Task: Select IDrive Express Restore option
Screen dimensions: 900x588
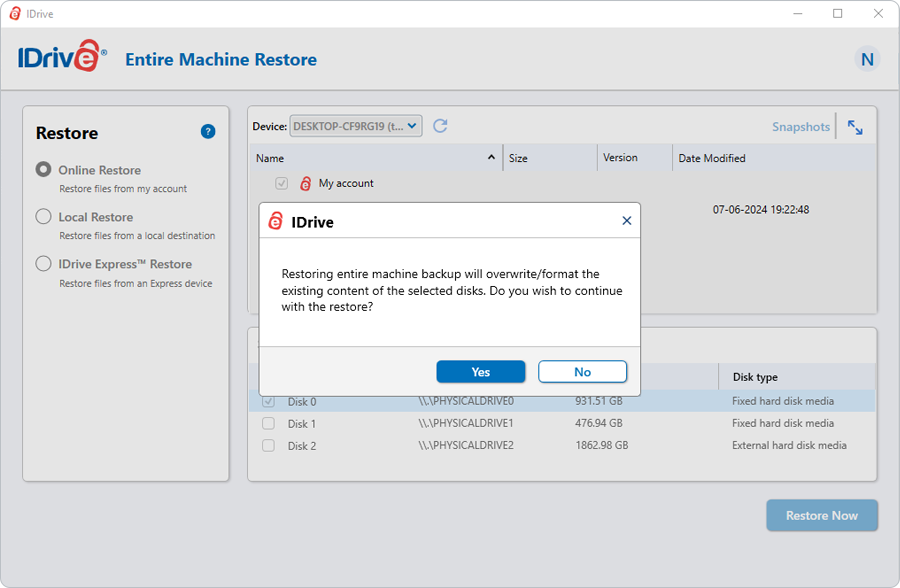Action: [43, 264]
